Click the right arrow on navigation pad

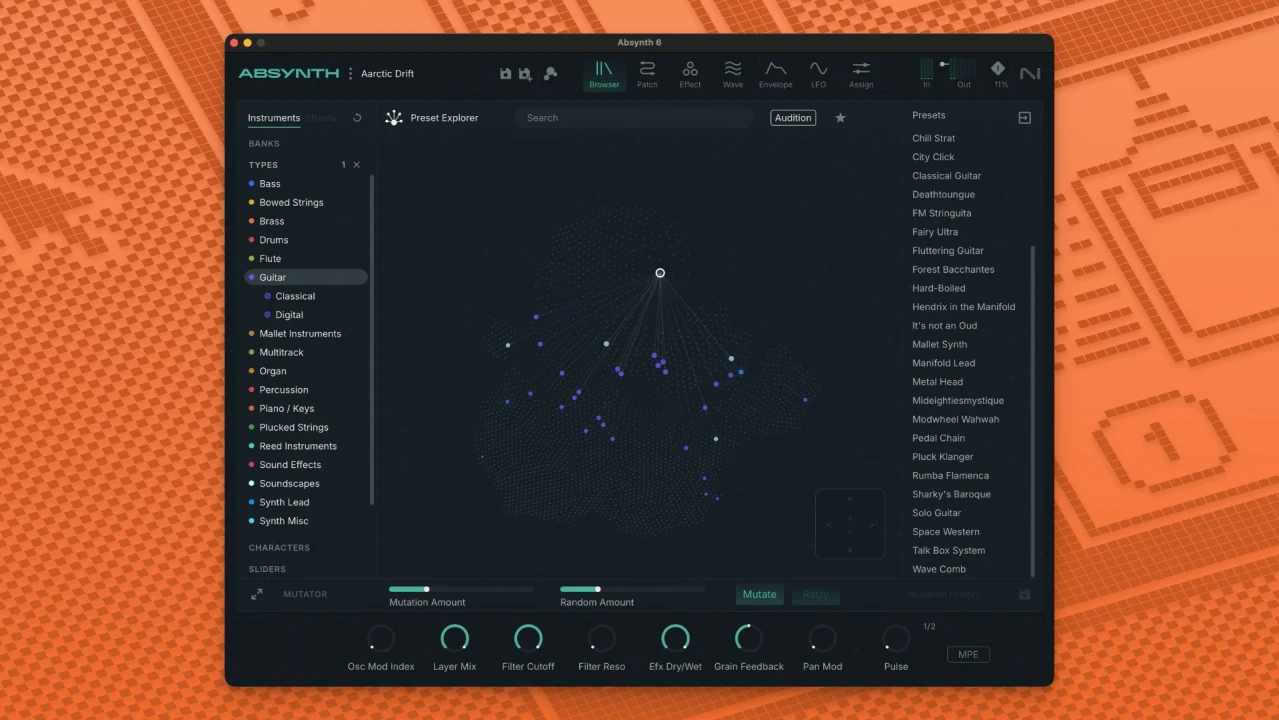(x=872, y=524)
